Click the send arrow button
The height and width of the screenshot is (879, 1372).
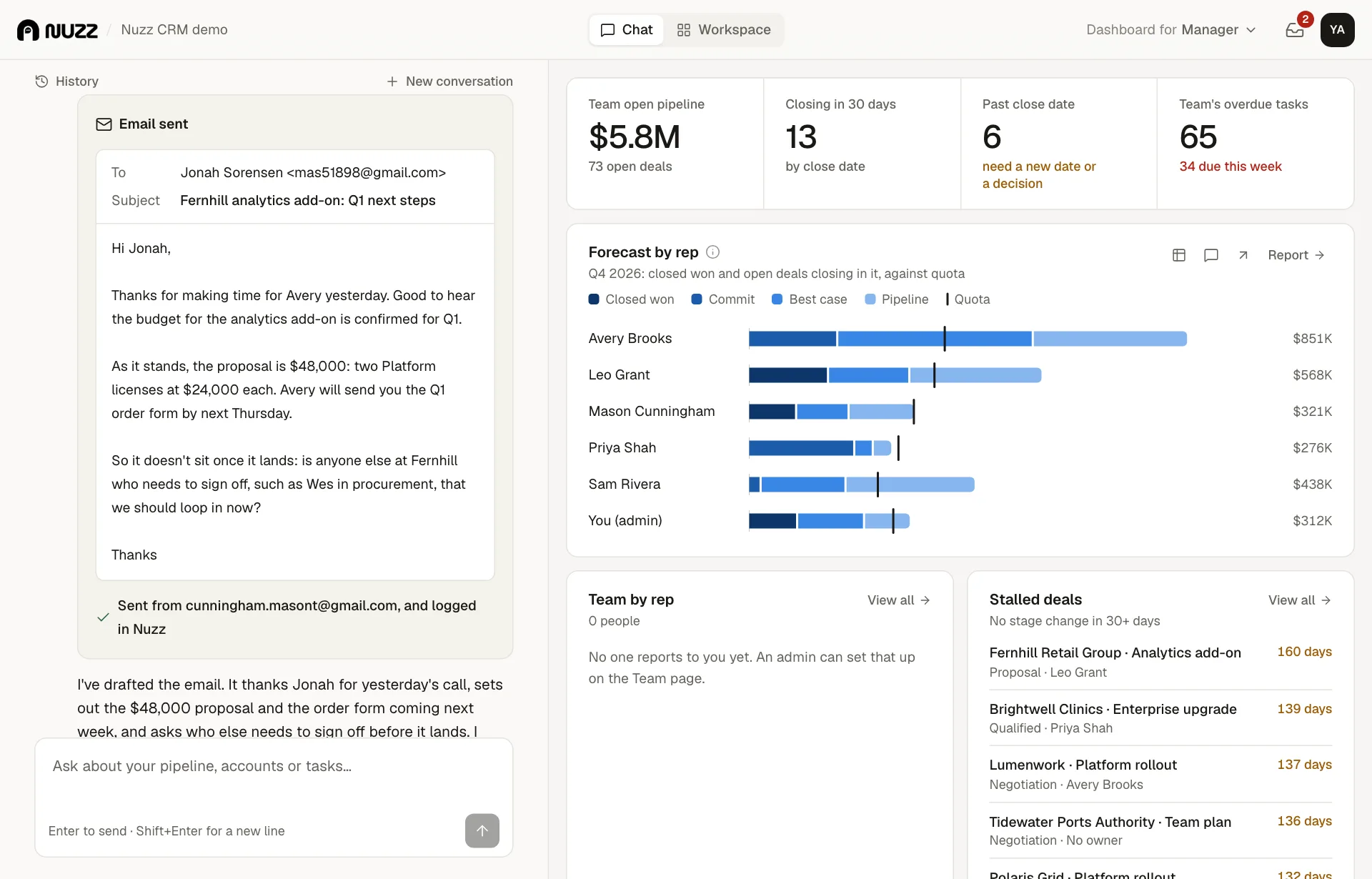coord(482,830)
